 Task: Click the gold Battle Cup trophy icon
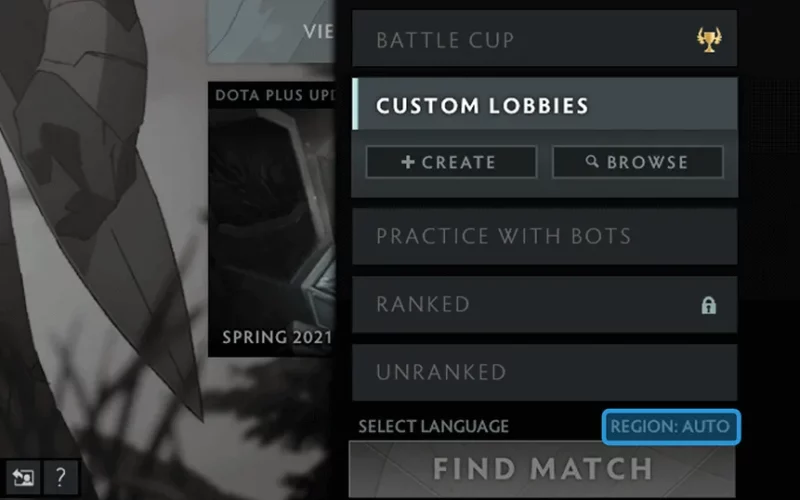click(709, 40)
